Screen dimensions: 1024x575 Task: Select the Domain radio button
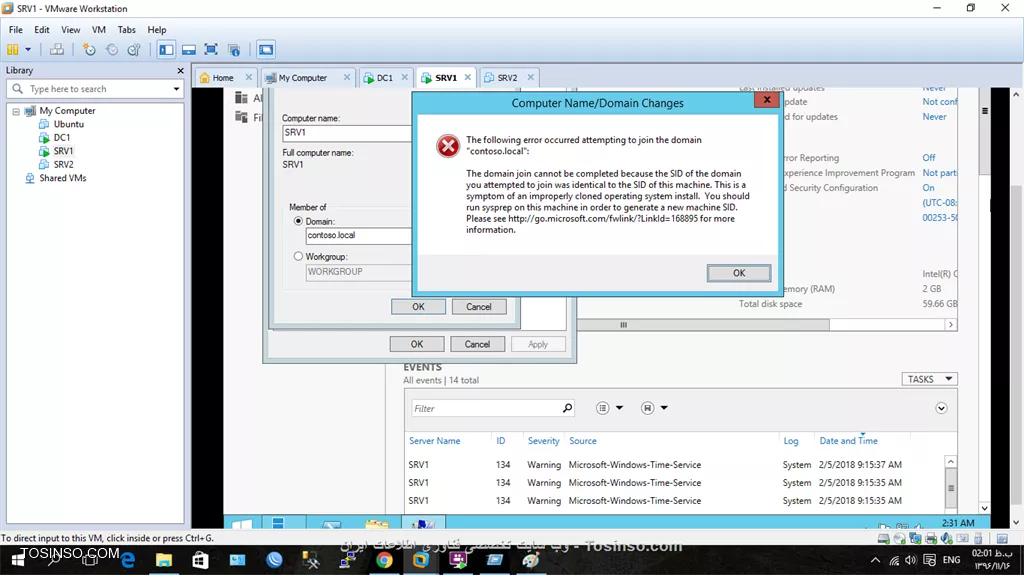click(298, 222)
